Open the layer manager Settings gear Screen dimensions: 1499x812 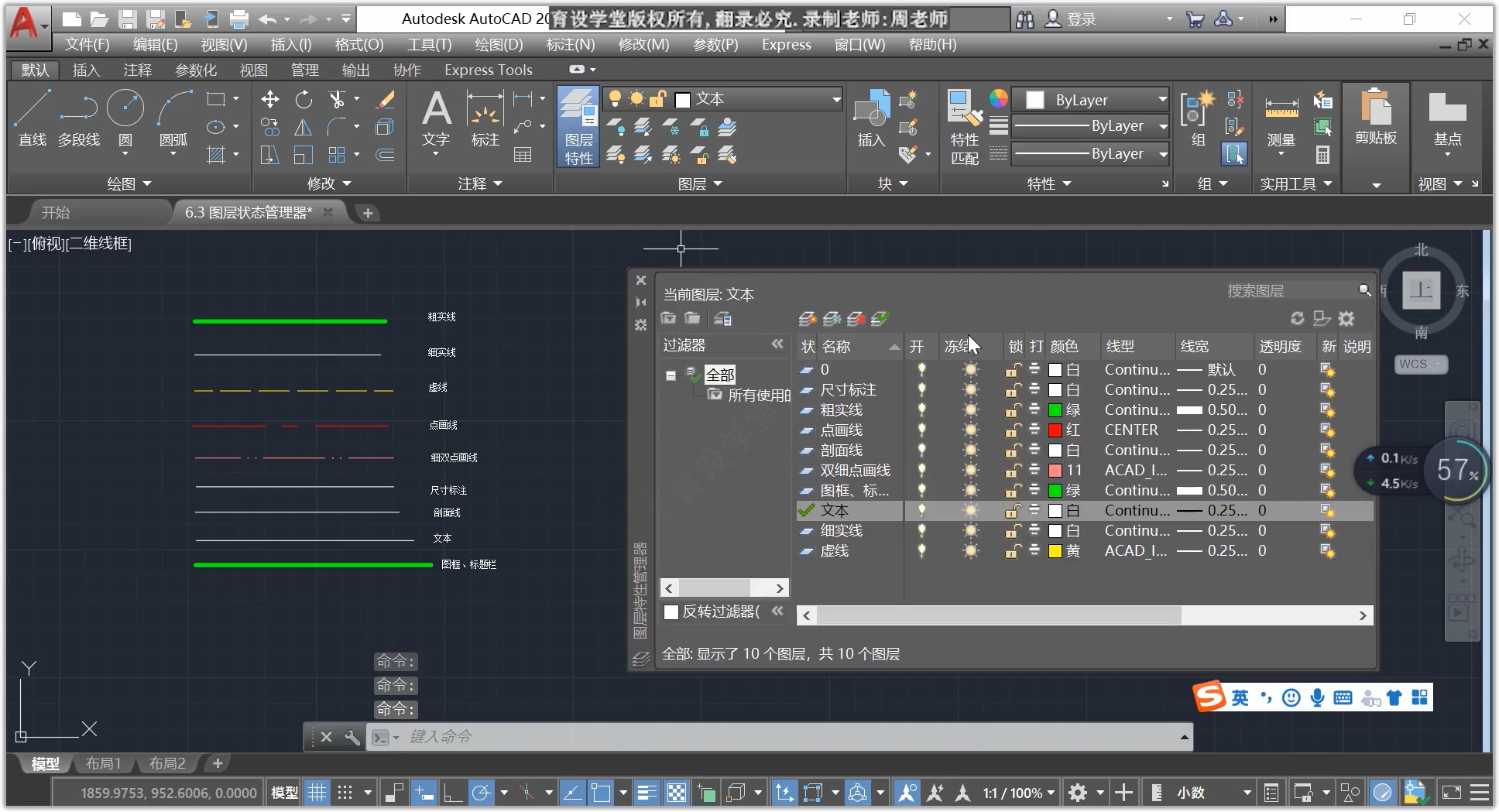1346,318
